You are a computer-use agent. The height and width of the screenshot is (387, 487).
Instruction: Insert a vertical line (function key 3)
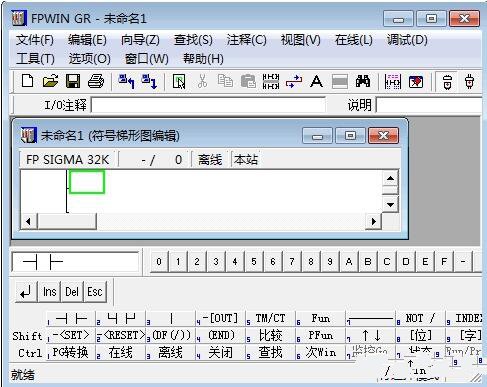click(171, 319)
